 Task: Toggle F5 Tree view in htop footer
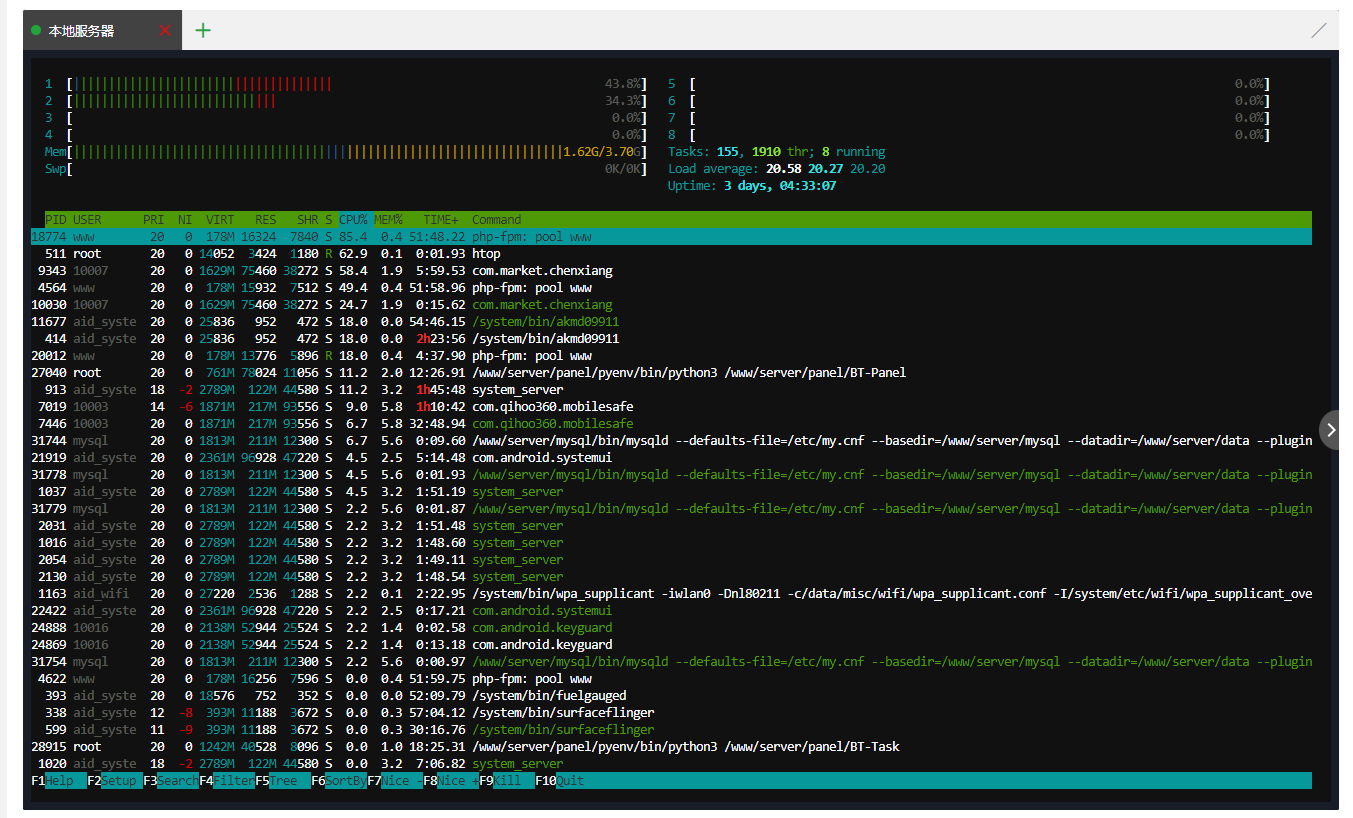[283, 780]
